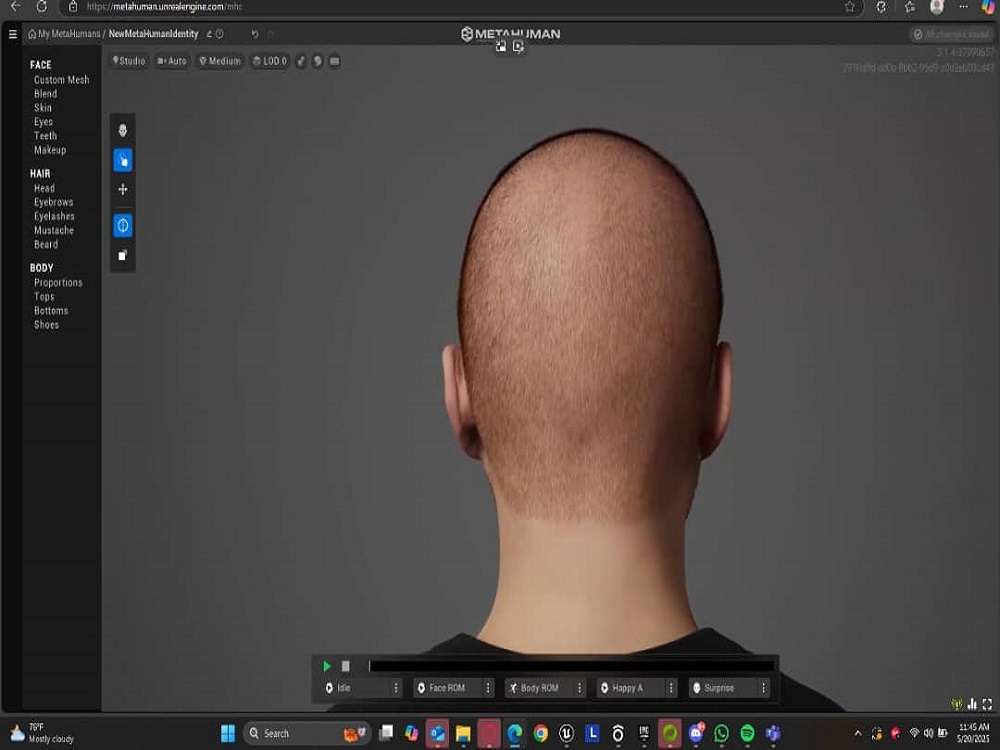Screen dimensions: 1000x750
Task: Open the Tops clothing section
Action: tap(44, 297)
